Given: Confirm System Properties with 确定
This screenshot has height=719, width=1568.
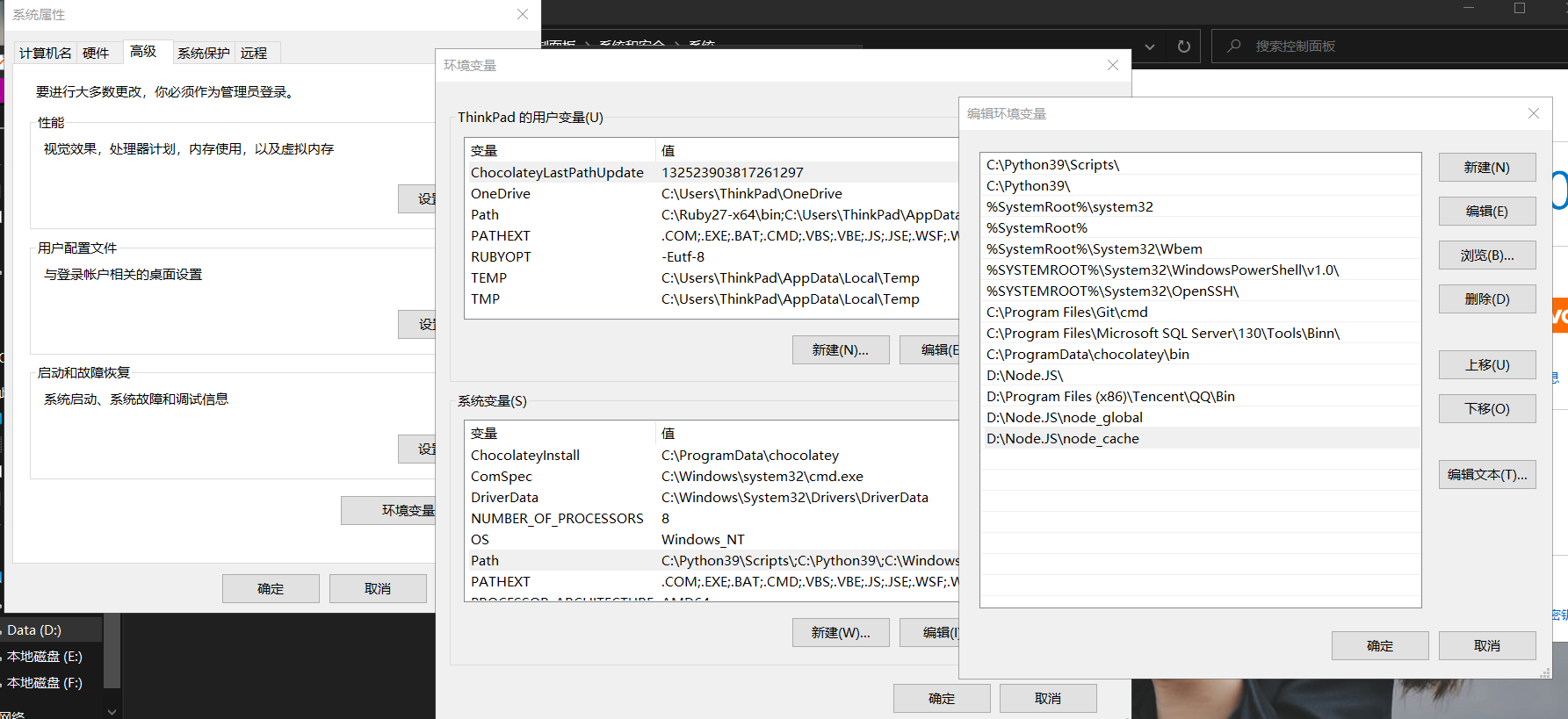Looking at the screenshot, I should tap(271, 588).
